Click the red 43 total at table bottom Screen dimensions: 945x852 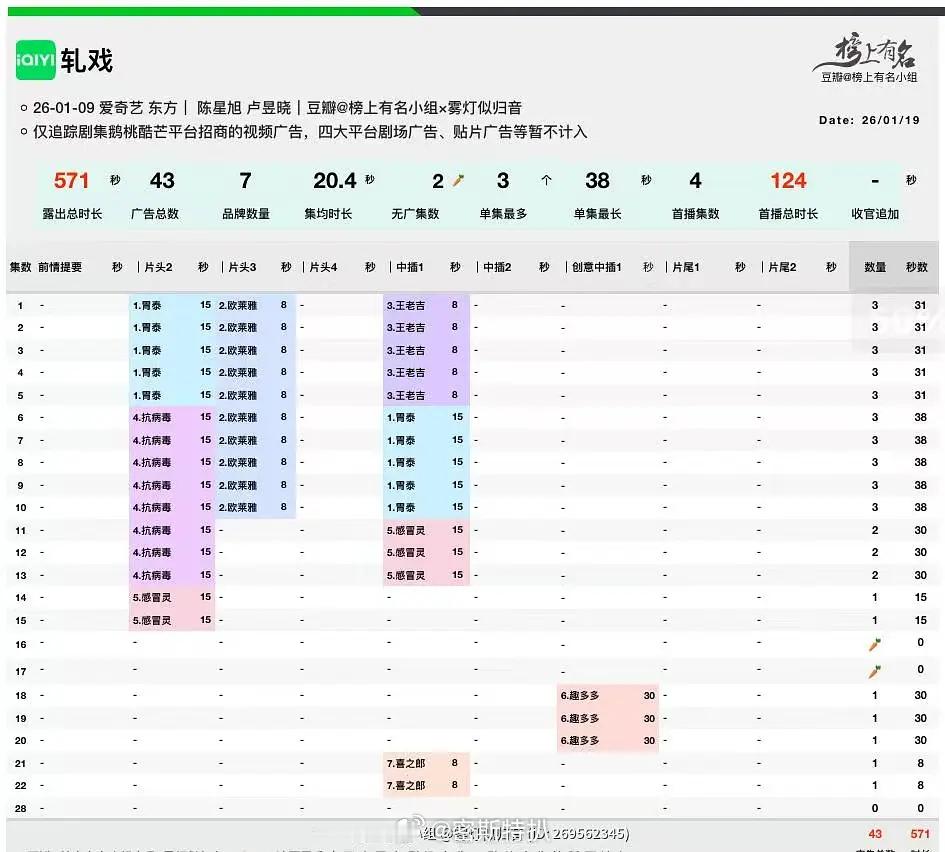[x=875, y=835]
